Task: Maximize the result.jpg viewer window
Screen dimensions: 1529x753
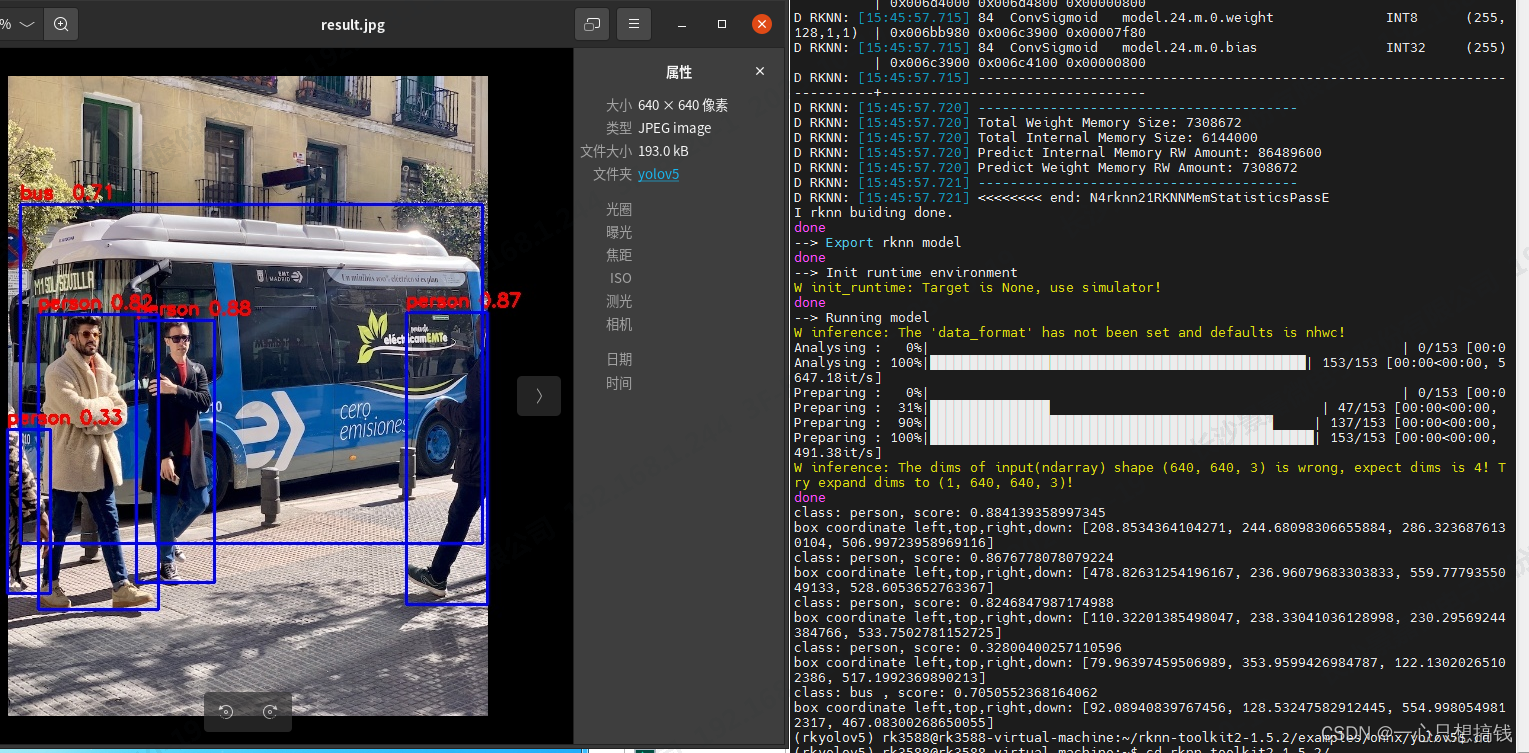Action: (722, 25)
